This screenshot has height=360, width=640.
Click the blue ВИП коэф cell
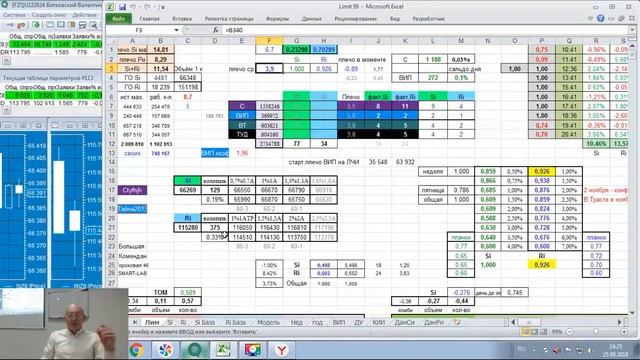click(215, 153)
